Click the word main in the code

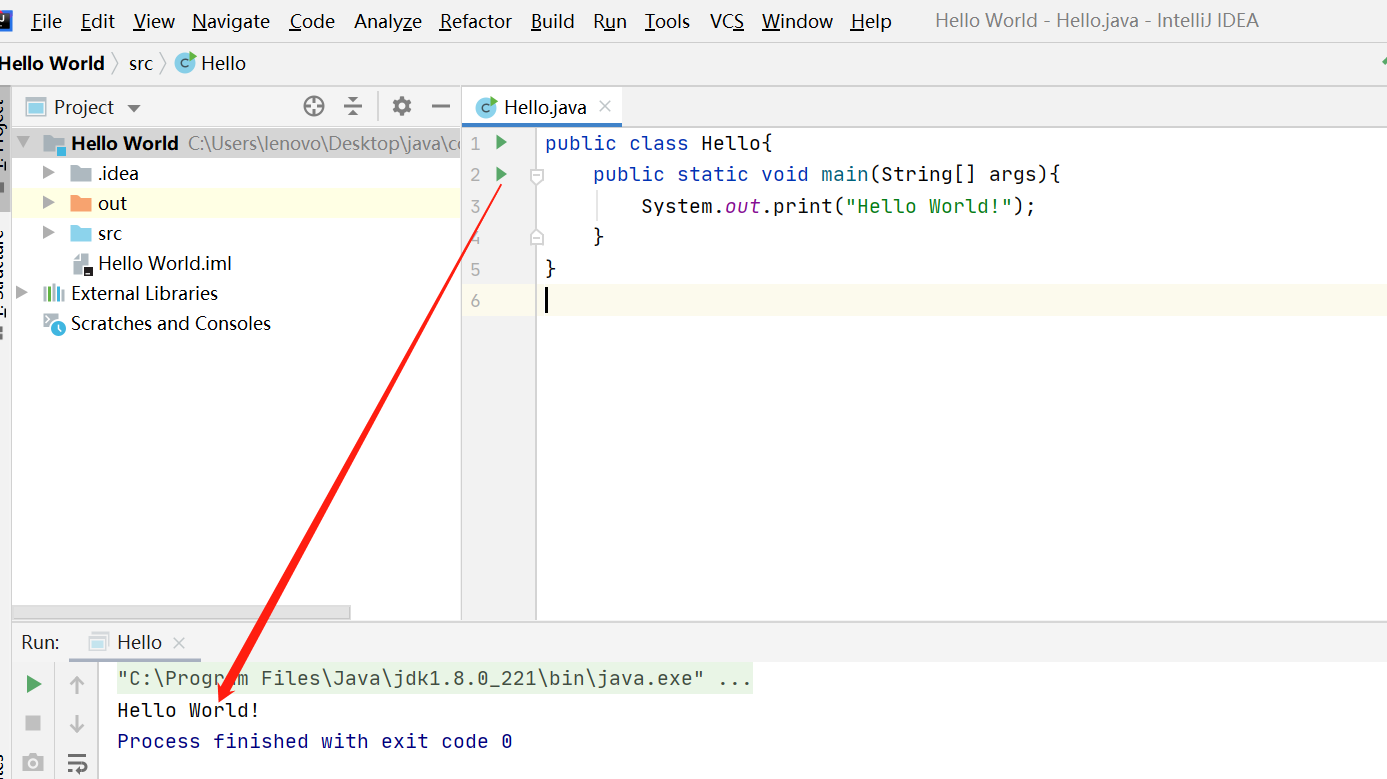click(x=845, y=174)
